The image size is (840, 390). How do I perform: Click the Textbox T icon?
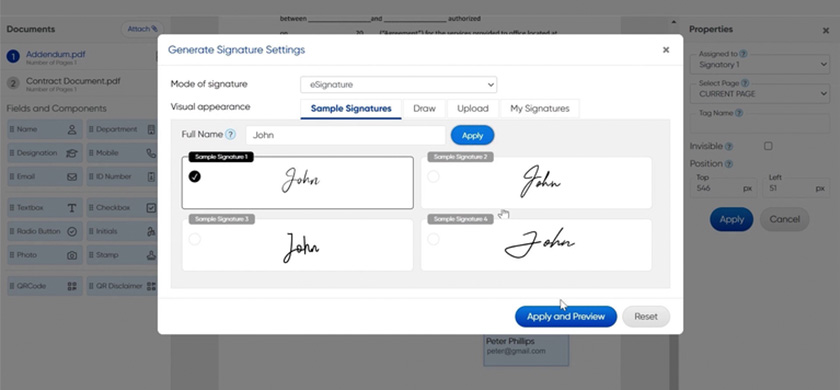72,208
